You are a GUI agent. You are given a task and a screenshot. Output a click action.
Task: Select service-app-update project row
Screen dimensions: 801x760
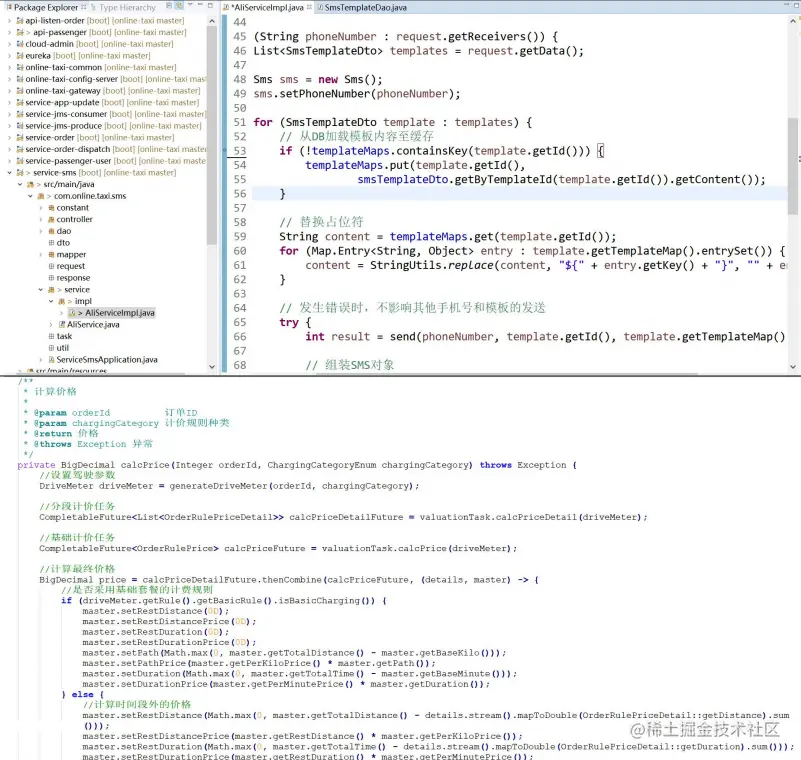107,103
